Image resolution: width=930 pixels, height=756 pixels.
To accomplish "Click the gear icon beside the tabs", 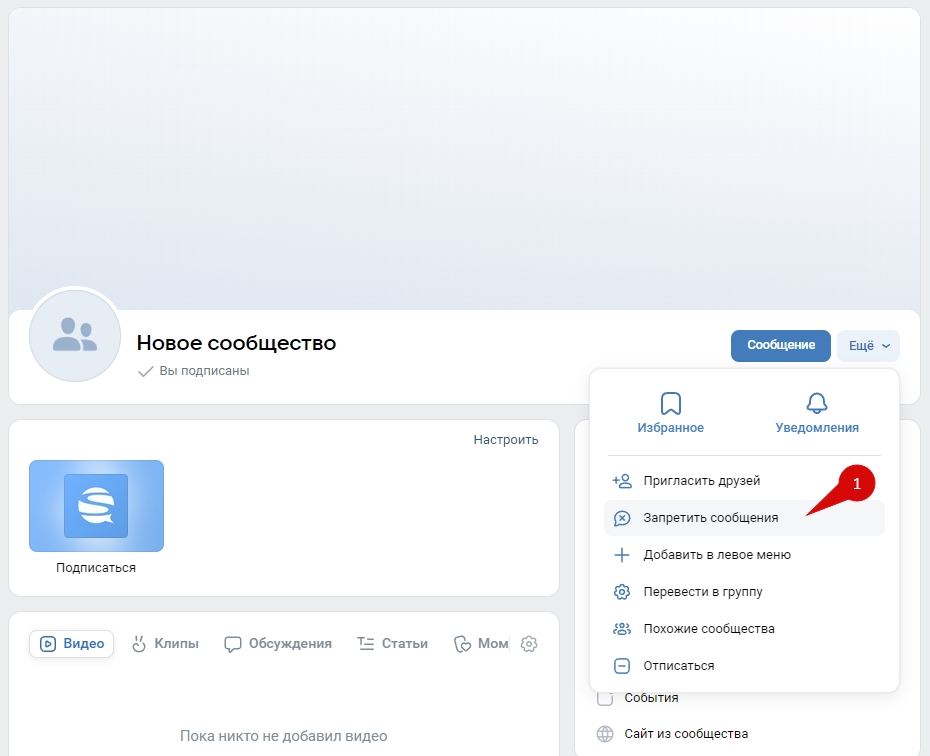I will [x=530, y=644].
